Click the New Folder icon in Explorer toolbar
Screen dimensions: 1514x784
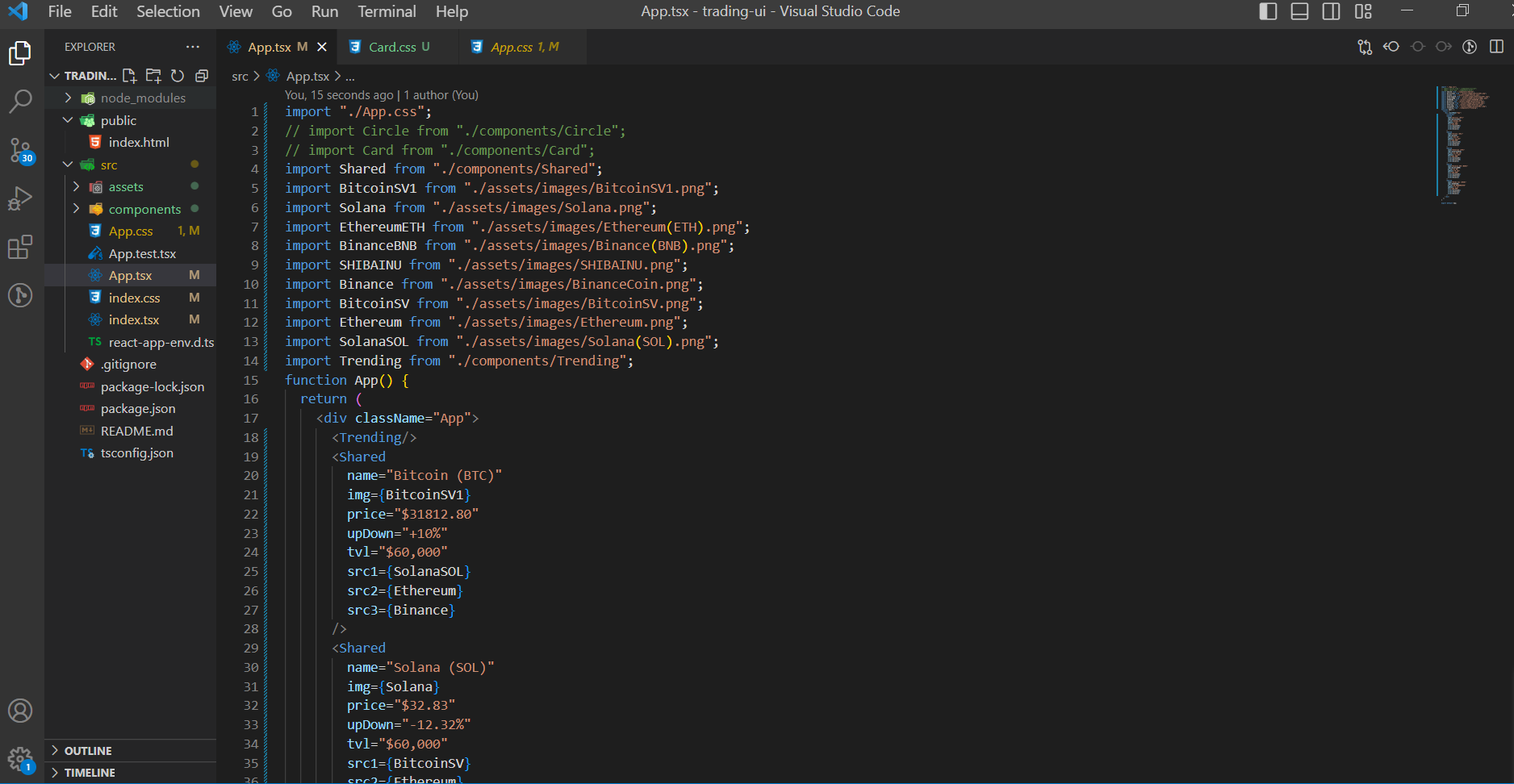tap(153, 76)
